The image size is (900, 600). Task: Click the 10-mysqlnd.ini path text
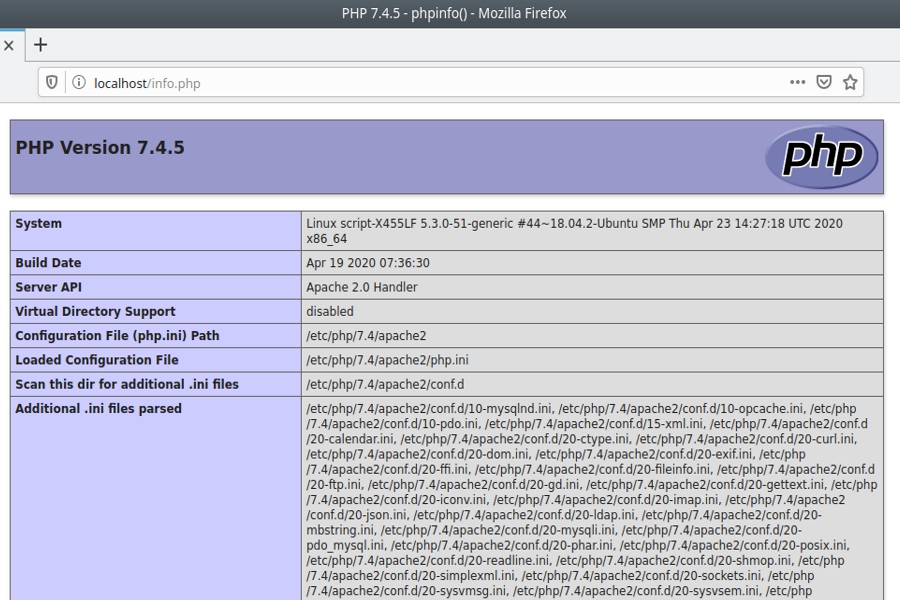pyautogui.click(x=430, y=409)
